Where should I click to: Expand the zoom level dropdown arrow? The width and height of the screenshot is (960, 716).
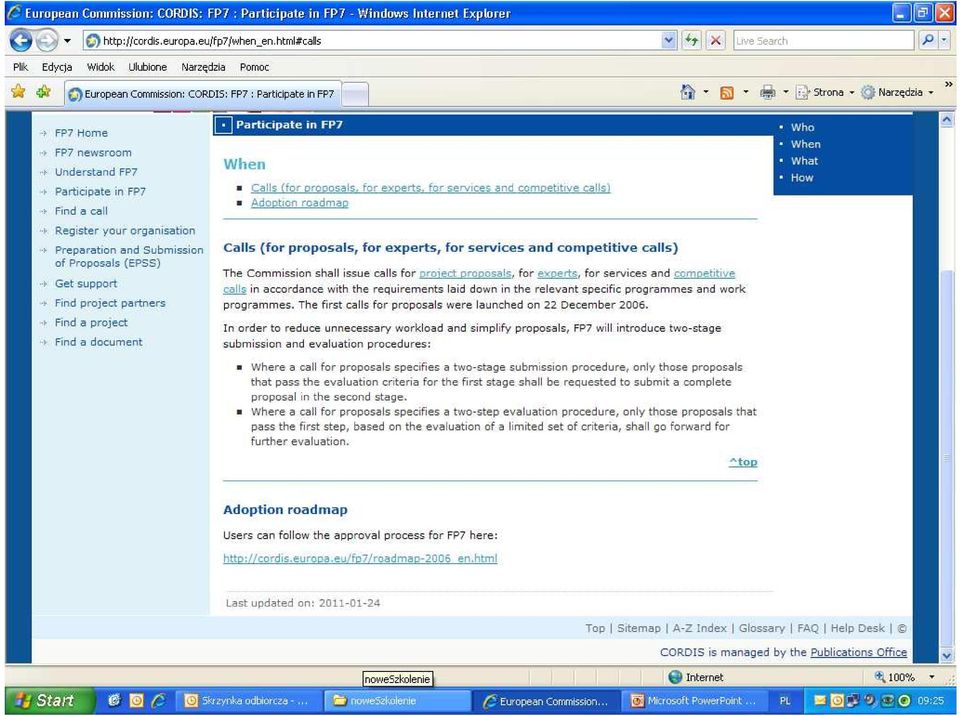932,677
